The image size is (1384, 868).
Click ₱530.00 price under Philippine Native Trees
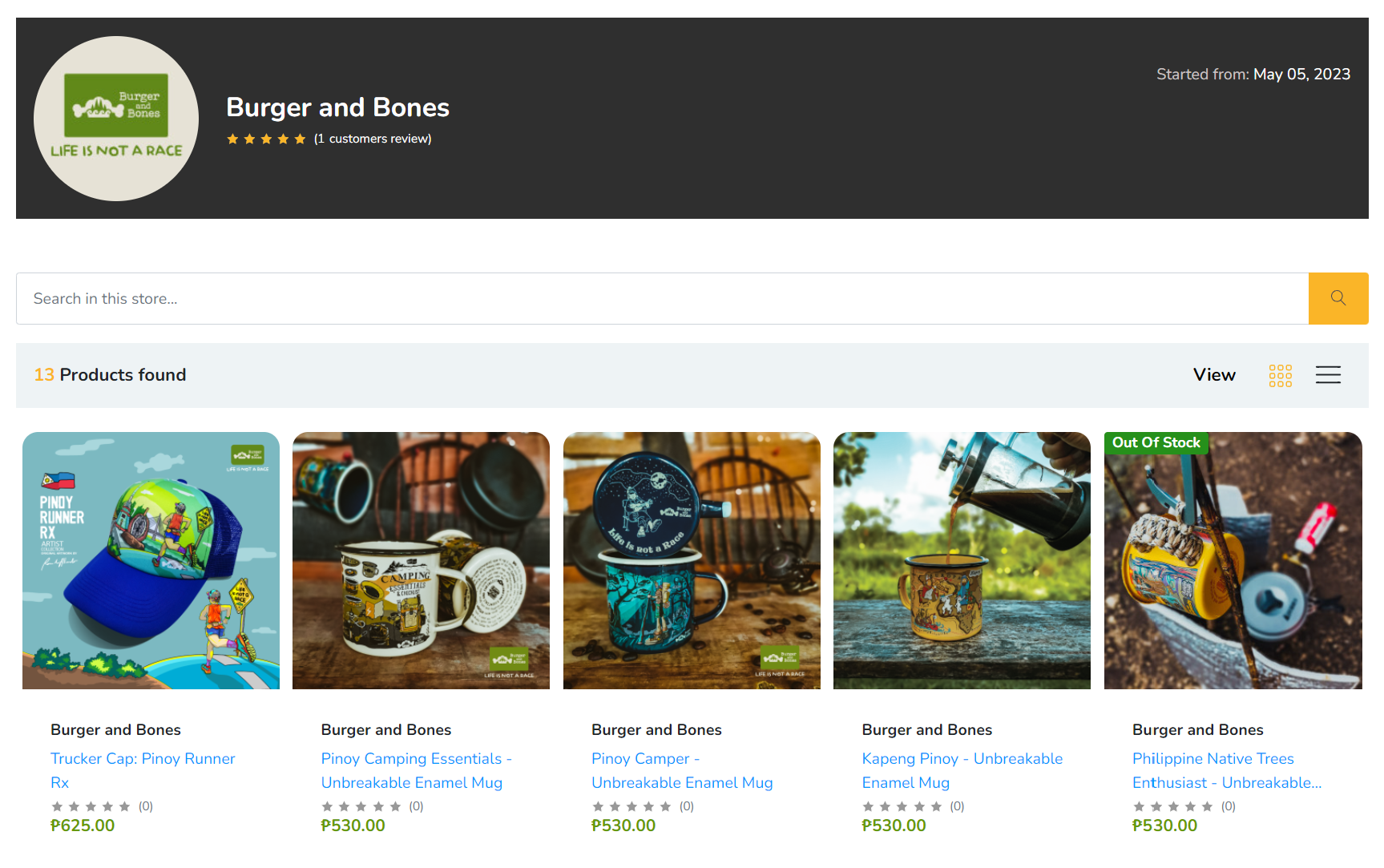(1165, 826)
